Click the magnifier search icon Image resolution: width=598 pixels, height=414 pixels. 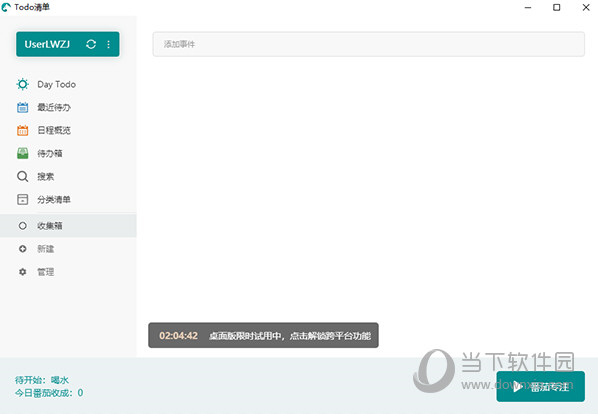[x=23, y=177]
